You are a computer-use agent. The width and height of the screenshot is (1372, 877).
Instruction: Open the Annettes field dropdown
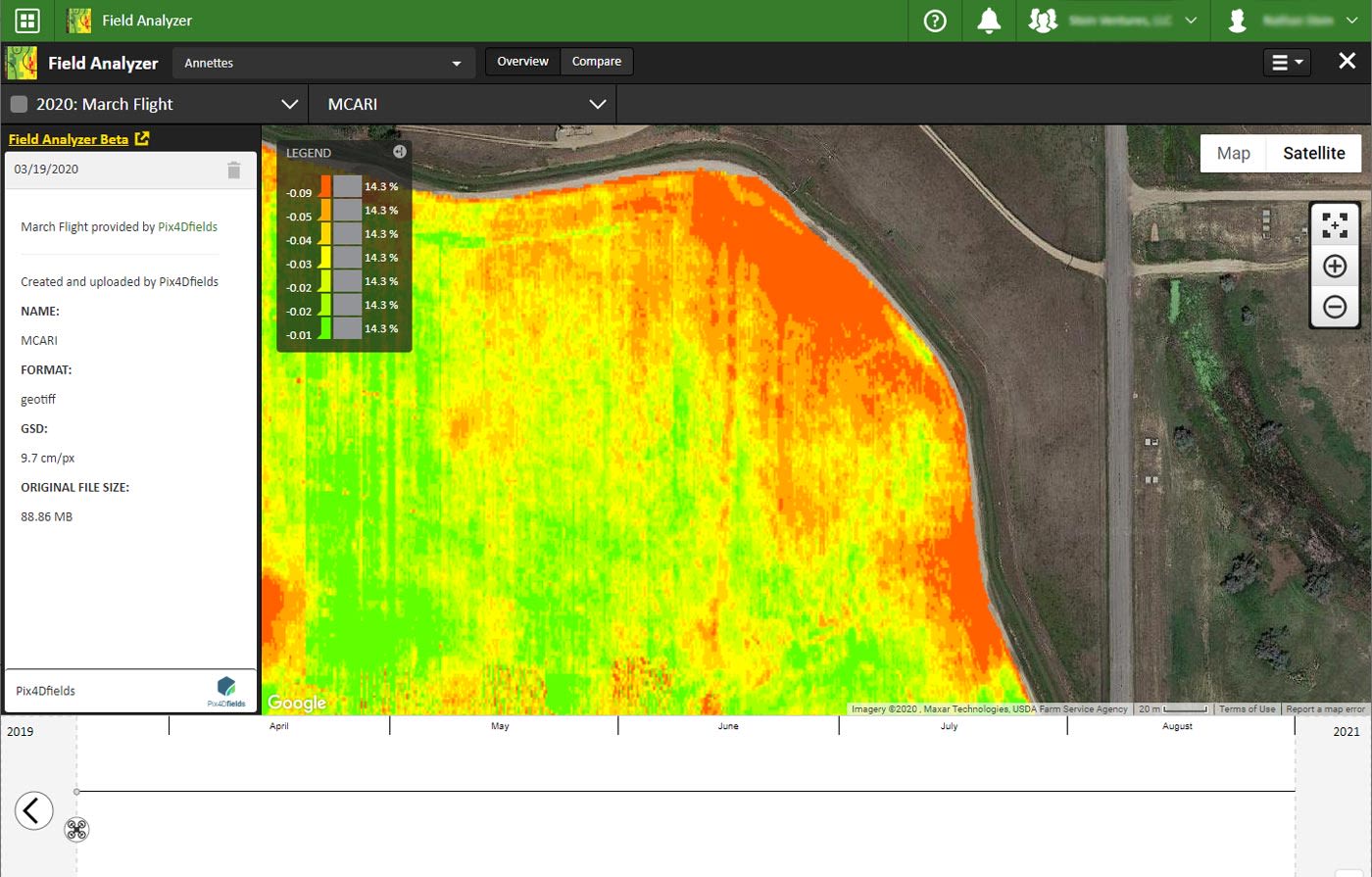322,62
